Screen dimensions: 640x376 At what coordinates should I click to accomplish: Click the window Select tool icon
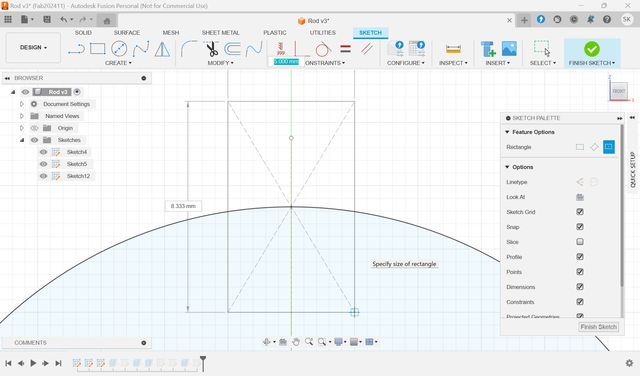[x=542, y=49]
